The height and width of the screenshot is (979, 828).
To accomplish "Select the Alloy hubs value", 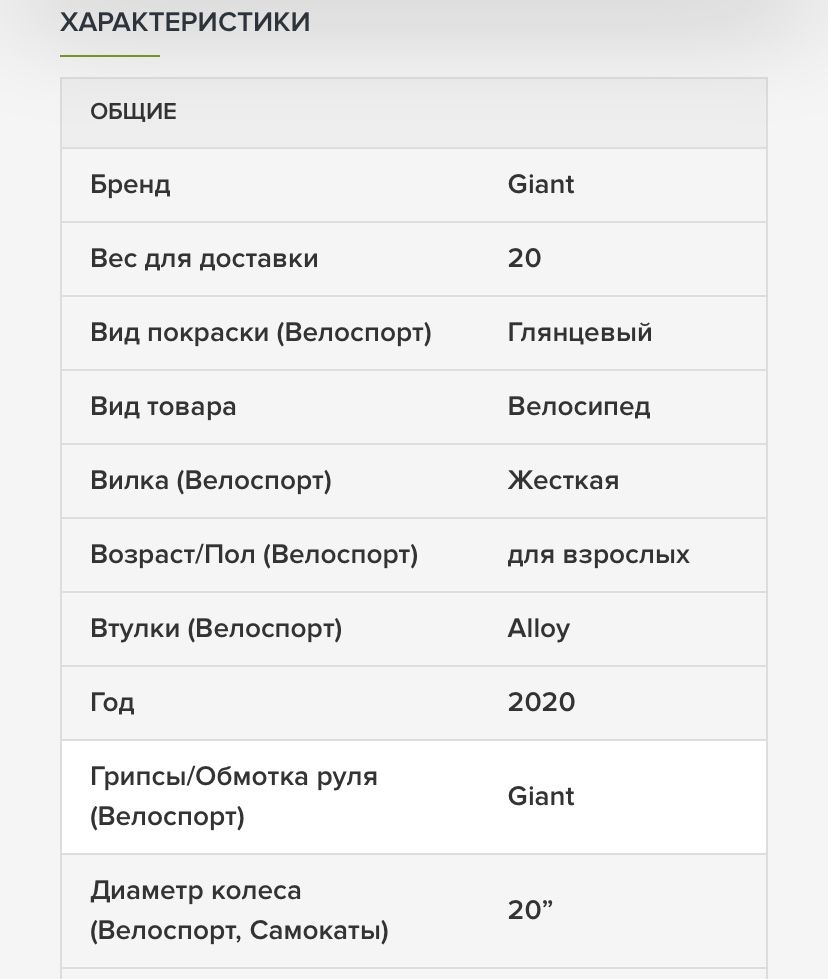I will 539,629.
